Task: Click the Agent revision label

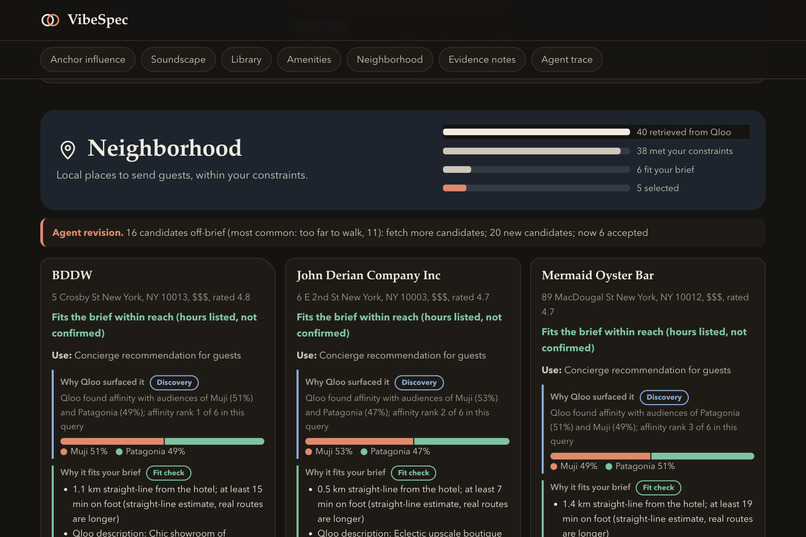Action: coord(87,233)
